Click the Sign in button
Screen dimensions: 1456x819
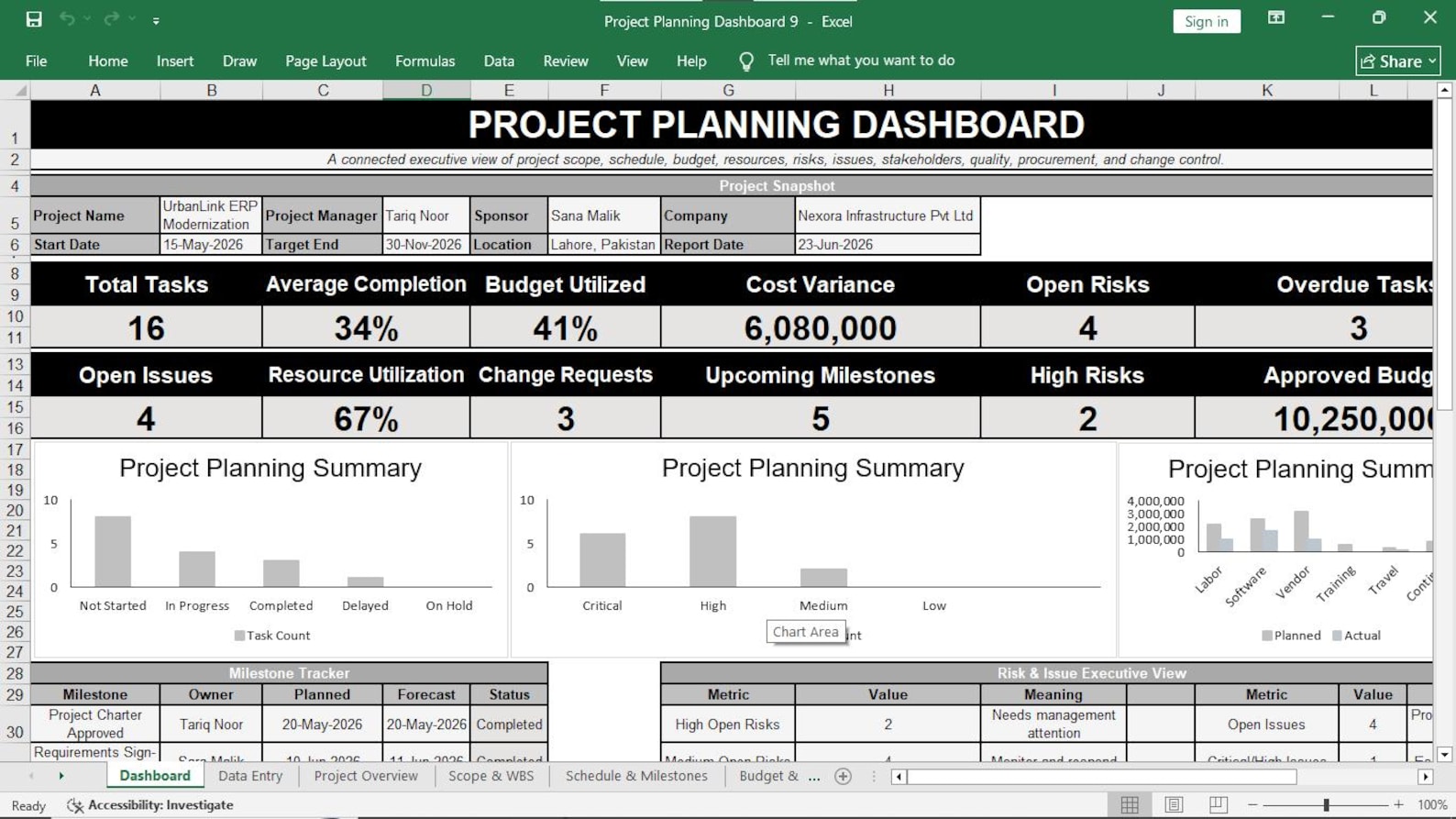click(x=1206, y=21)
